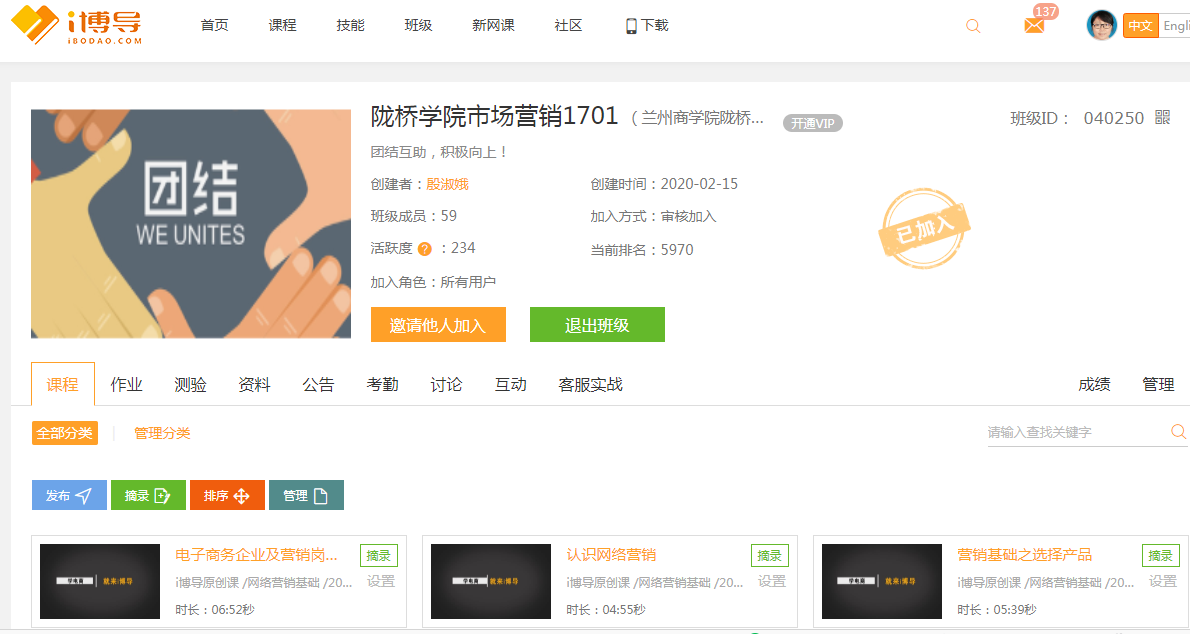Select the 全部分类 category filter
This screenshot has height=634, width=1190.
pos(65,433)
